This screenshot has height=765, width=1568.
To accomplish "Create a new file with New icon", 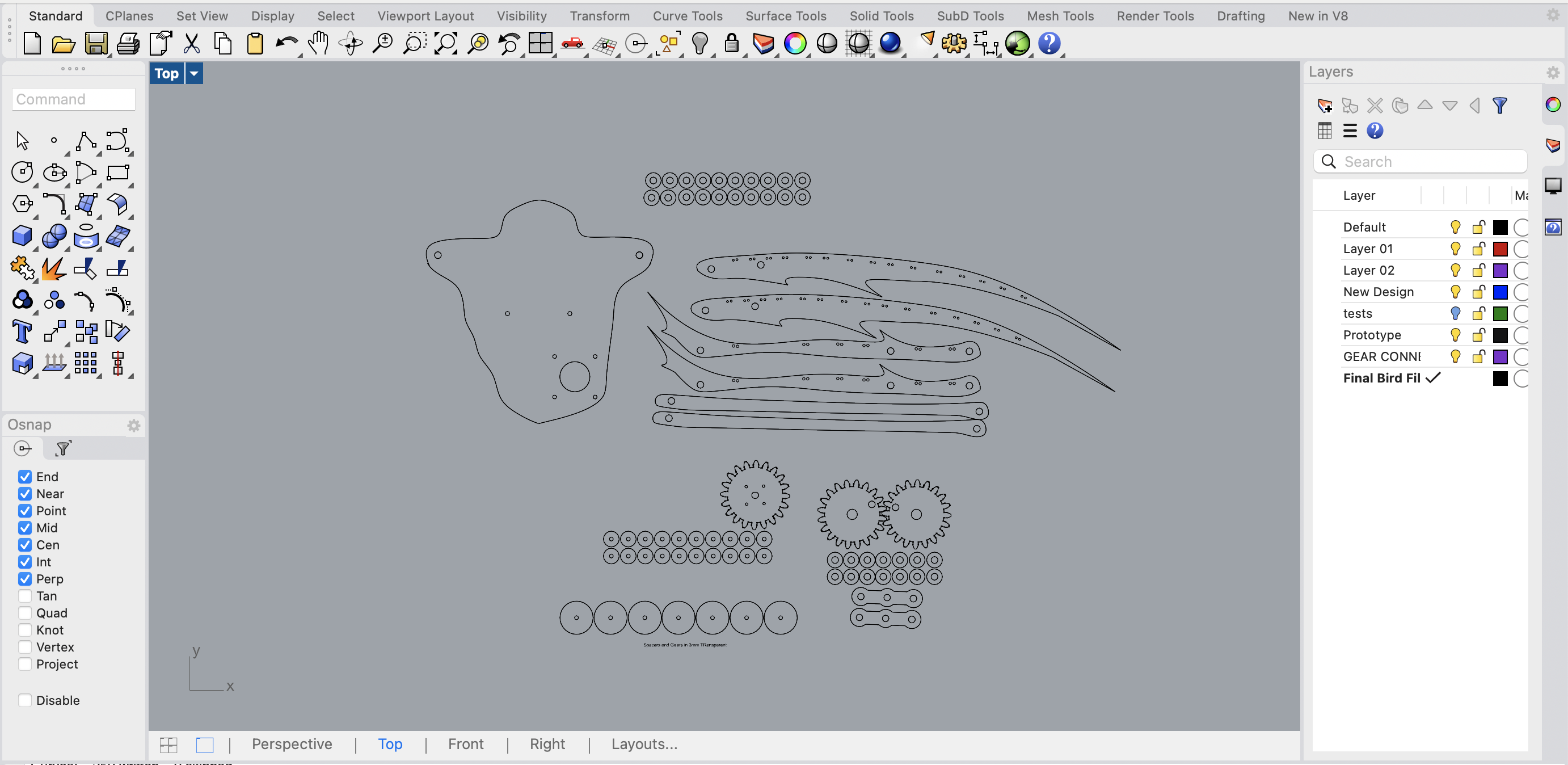I will 32,44.
